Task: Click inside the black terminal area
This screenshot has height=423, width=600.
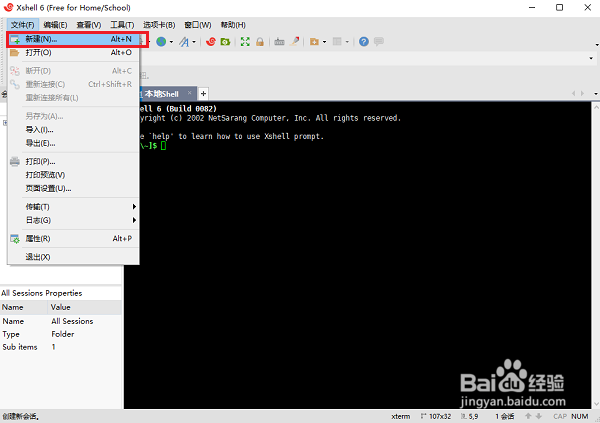Action: pos(357,255)
